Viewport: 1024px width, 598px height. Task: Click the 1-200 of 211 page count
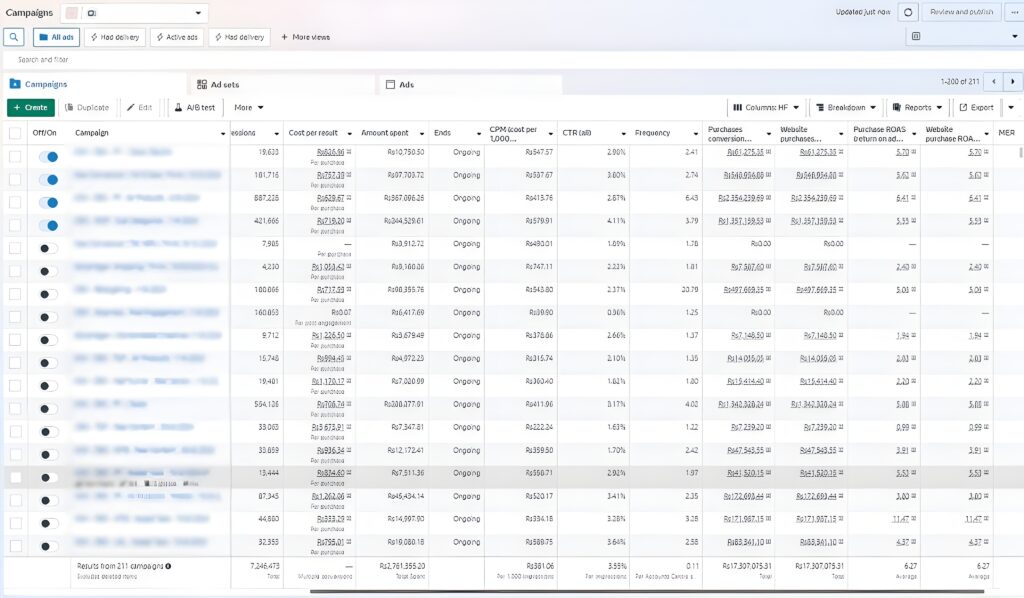(959, 82)
